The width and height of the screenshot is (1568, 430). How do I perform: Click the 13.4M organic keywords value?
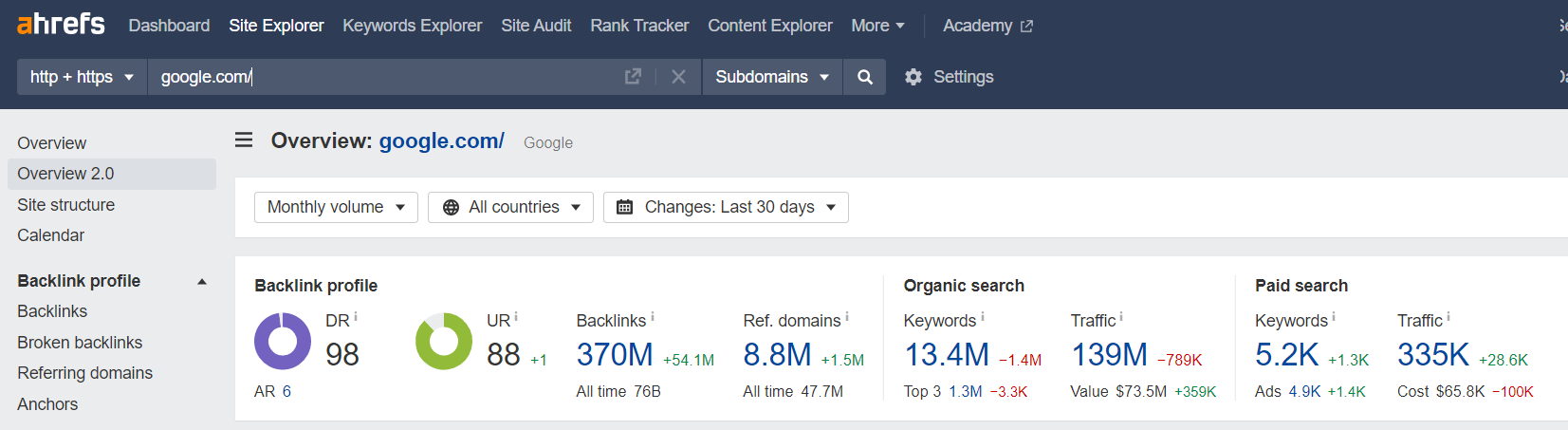tap(947, 355)
